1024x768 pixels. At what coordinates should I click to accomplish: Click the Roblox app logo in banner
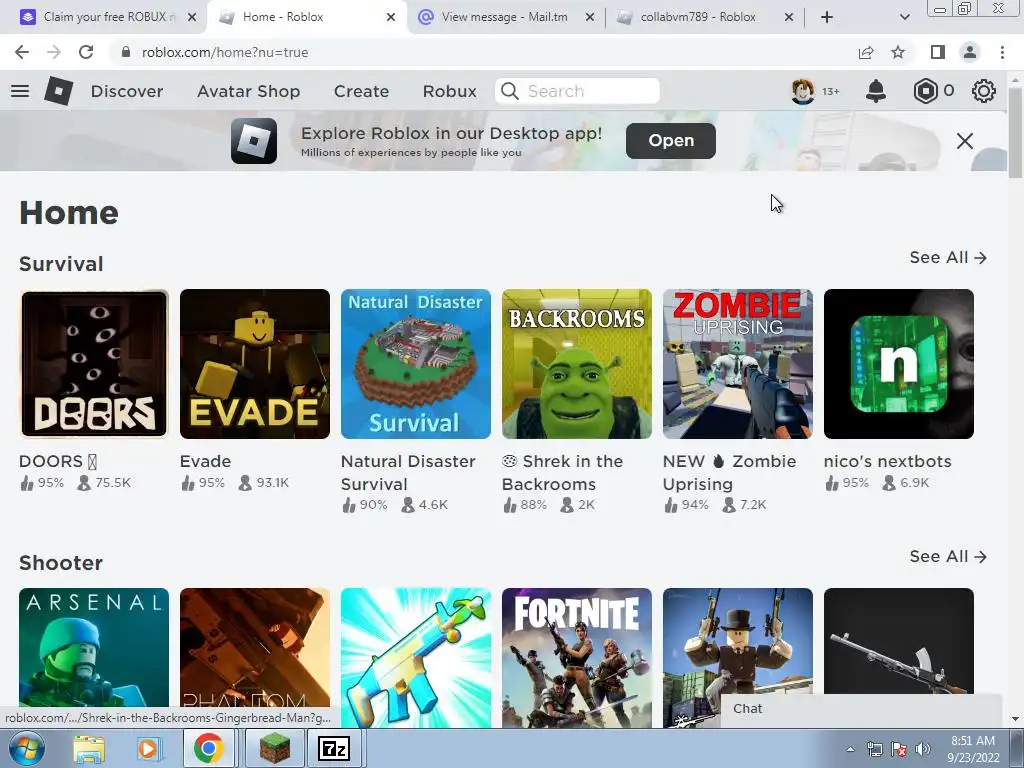click(254, 140)
